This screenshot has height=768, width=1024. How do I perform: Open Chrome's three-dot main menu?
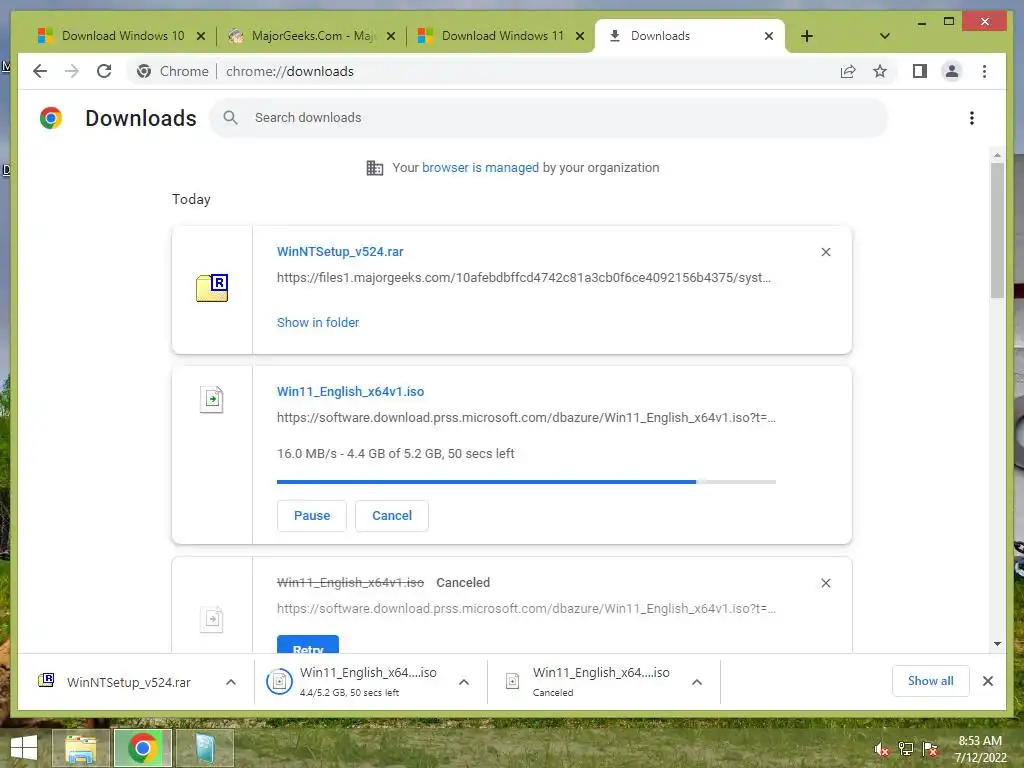[x=984, y=71]
